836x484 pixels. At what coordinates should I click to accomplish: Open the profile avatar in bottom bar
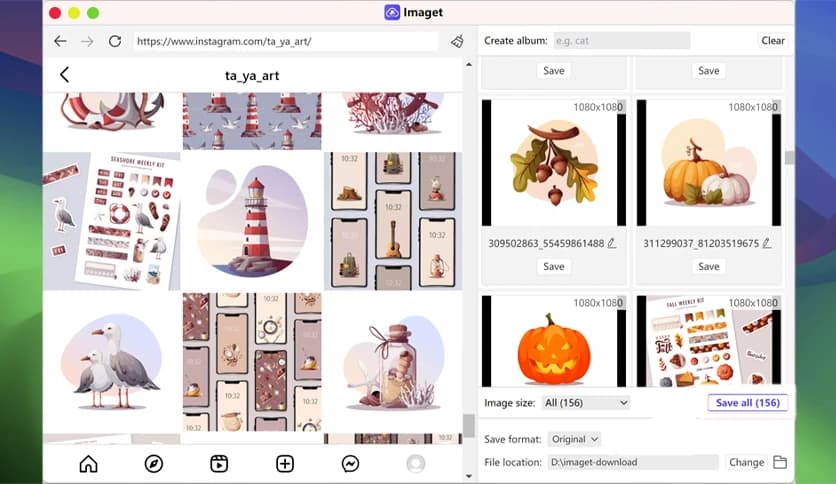coord(416,464)
